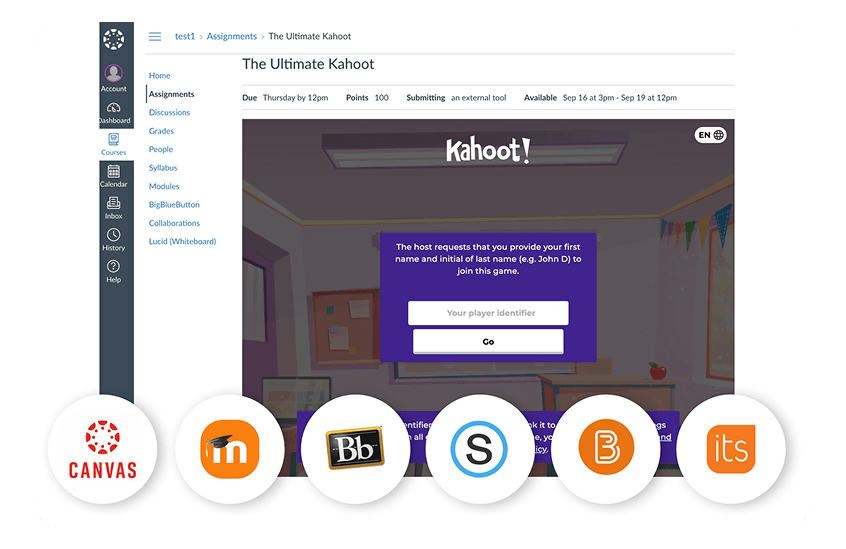This screenshot has height=549, width=846.
Task: Open Help in the sidebar
Action: click(114, 272)
